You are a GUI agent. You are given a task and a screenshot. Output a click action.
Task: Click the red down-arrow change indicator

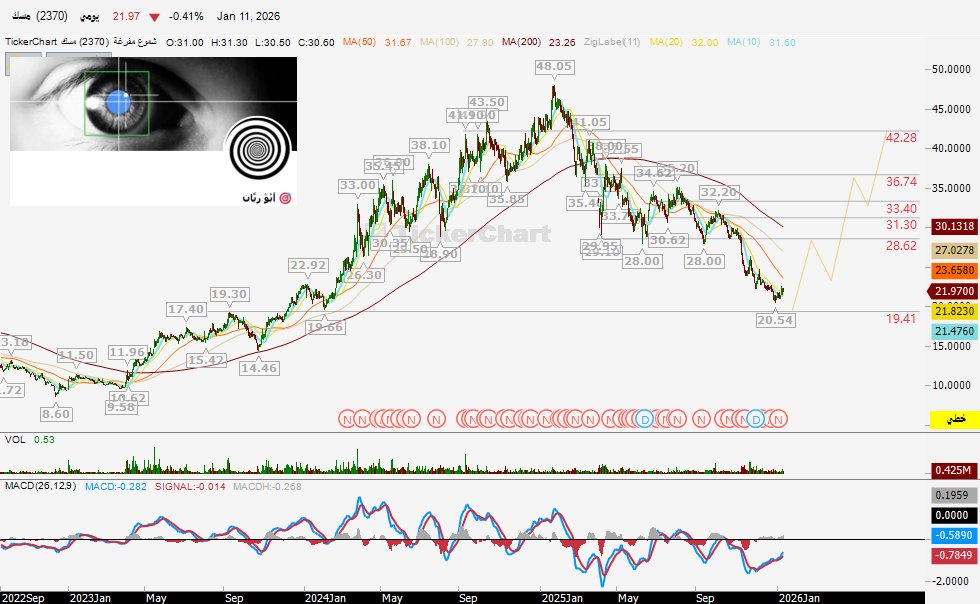tap(154, 17)
